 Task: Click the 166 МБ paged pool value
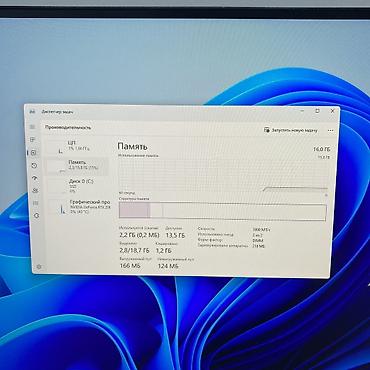tap(130, 266)
